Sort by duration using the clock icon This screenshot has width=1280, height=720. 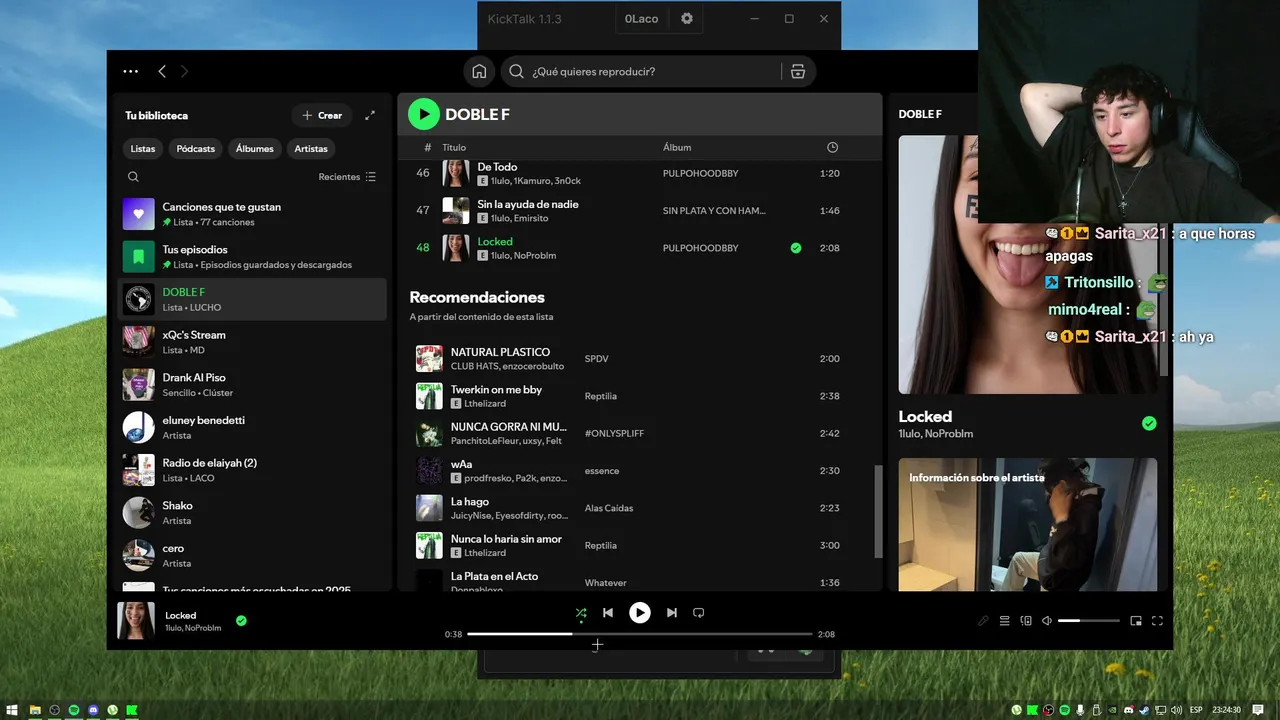coord(832,147)
